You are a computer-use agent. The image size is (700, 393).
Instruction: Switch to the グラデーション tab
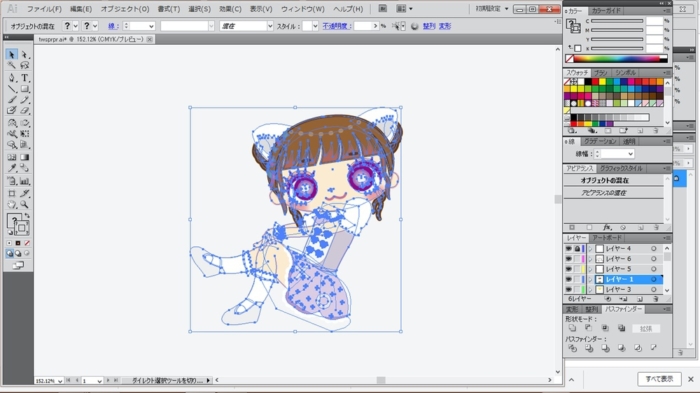click(x=600, y=142)
